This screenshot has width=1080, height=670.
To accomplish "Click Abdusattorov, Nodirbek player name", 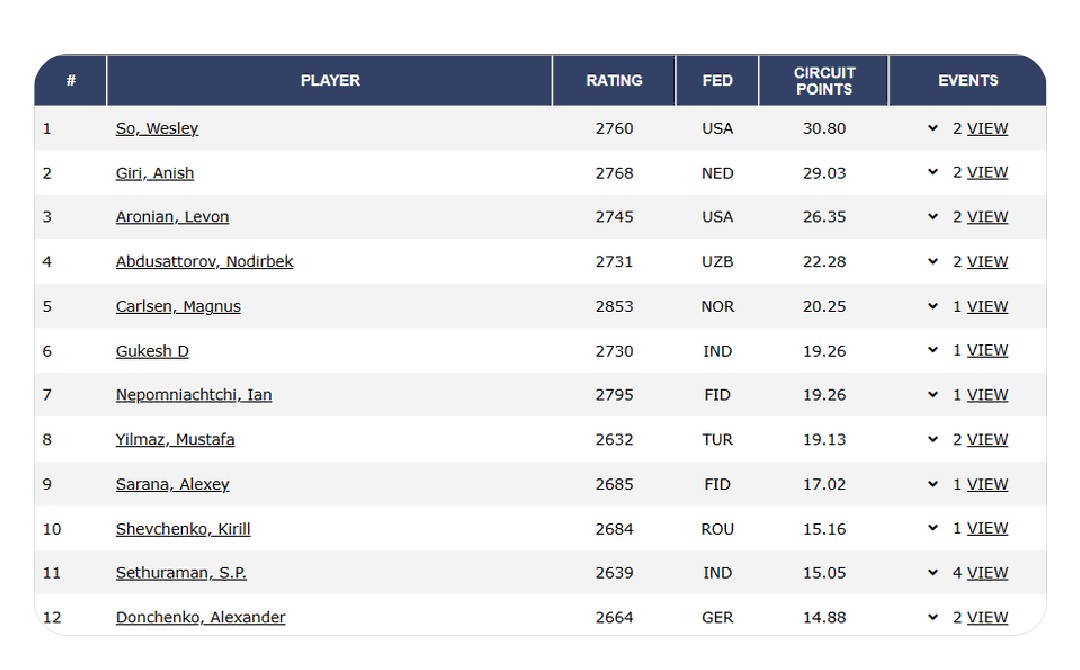I will (x=204, y=262).
